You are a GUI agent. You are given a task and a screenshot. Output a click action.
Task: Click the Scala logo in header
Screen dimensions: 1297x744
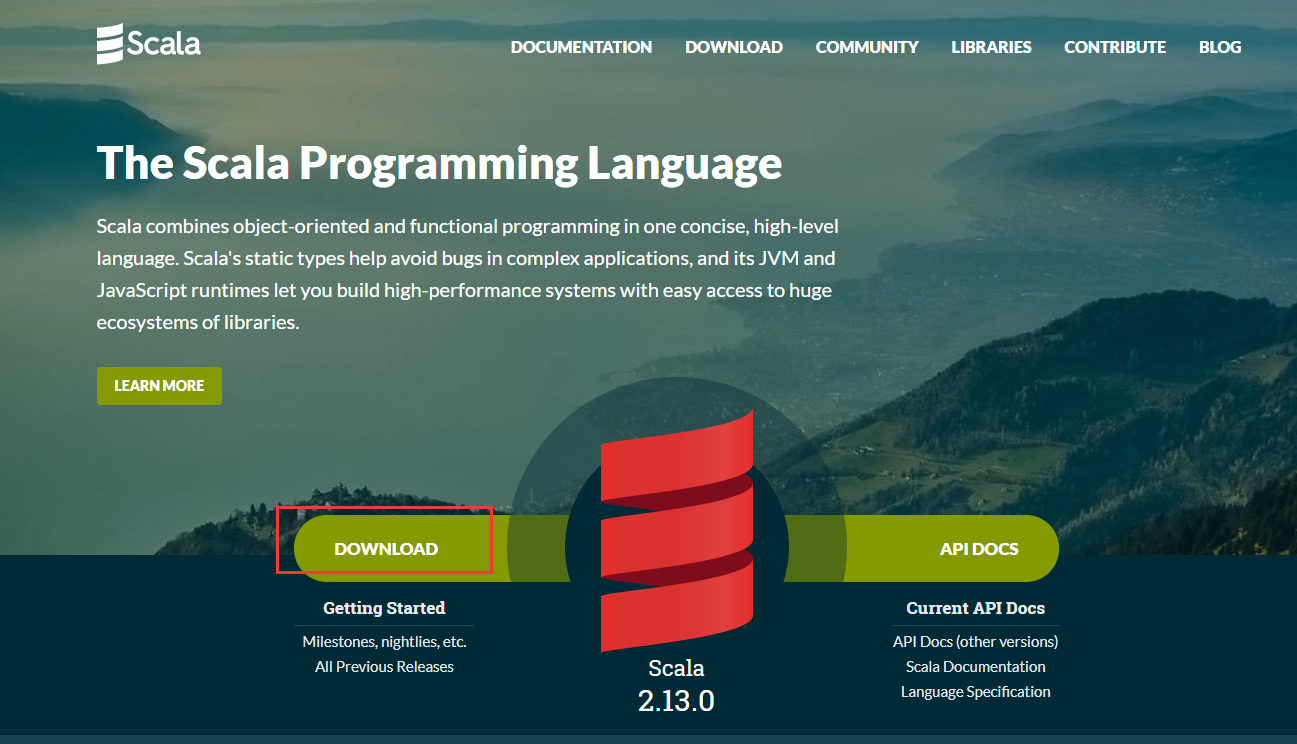pos(149,44)
